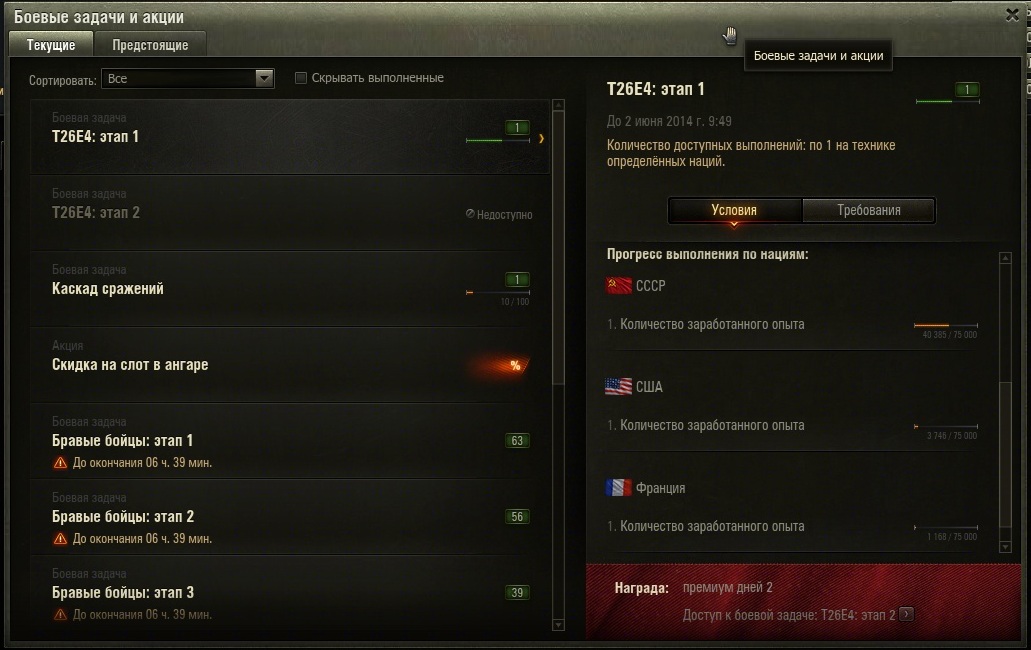Expand T26E4: этап 1 with yellow chevron
The width and height of the screenshot is (1031, 650).
[541, 138]
